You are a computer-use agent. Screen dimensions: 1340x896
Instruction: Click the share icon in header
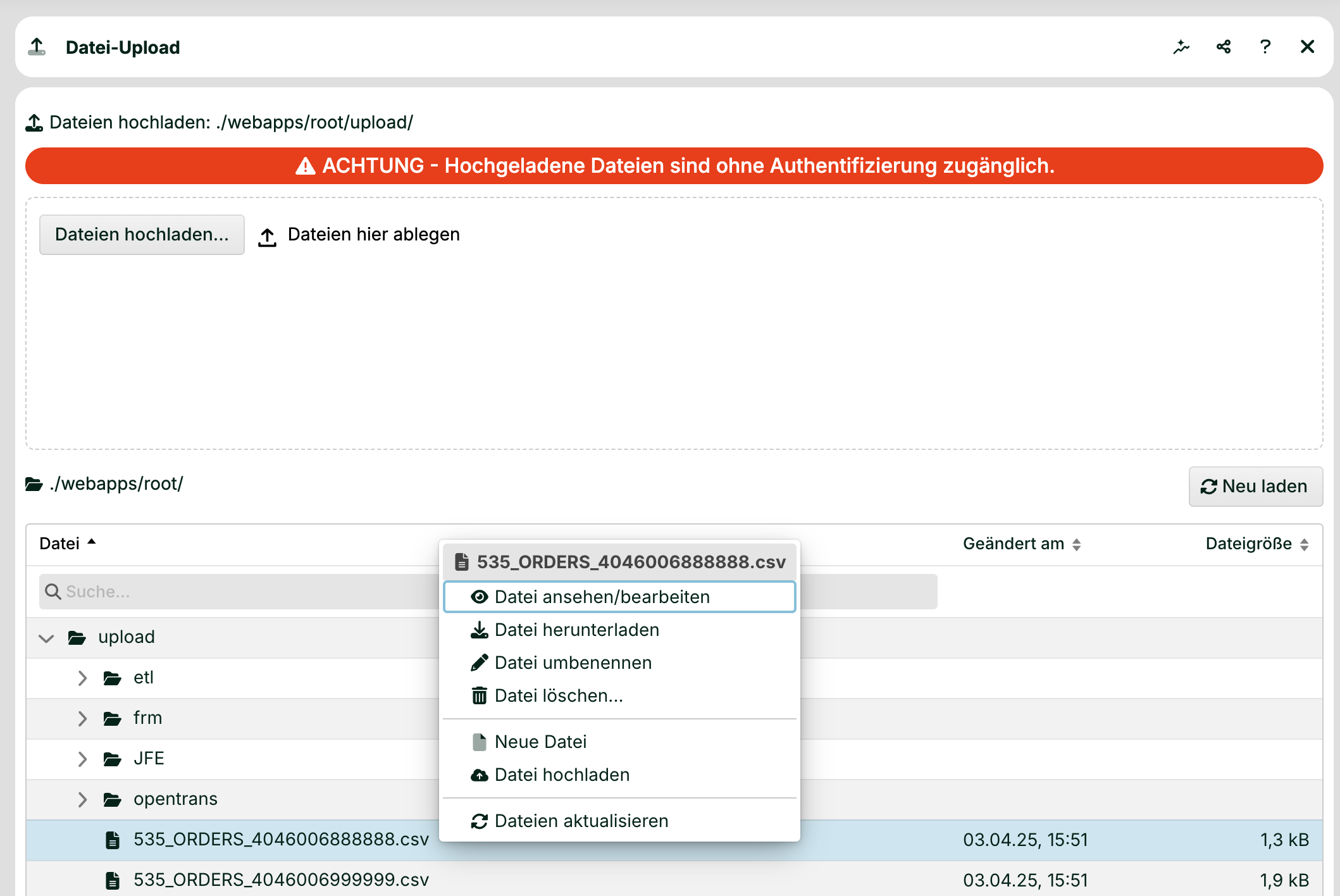[x=1224, y=47]
